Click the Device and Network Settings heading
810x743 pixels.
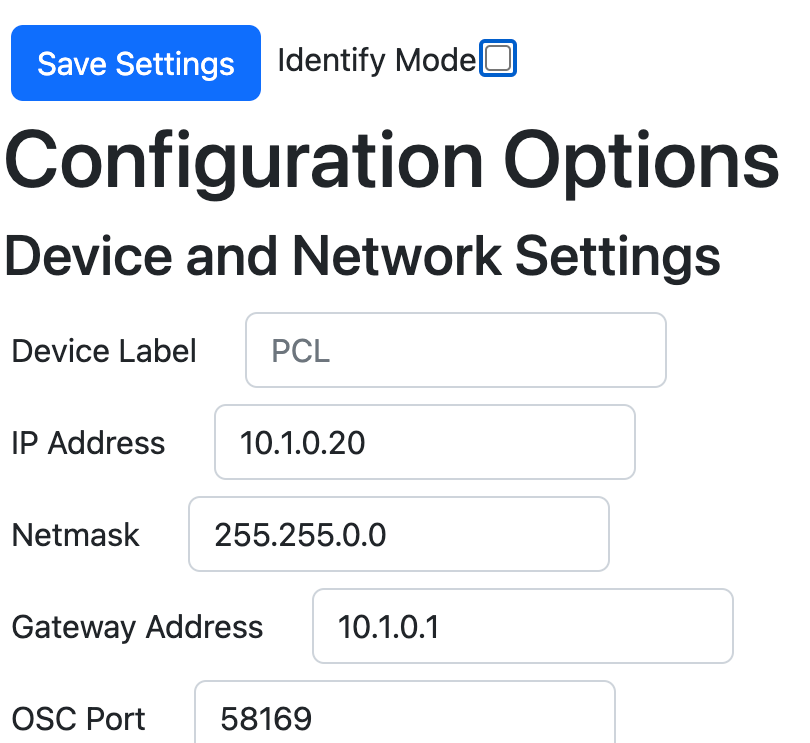pyautogui.click(x=362, y=256)
